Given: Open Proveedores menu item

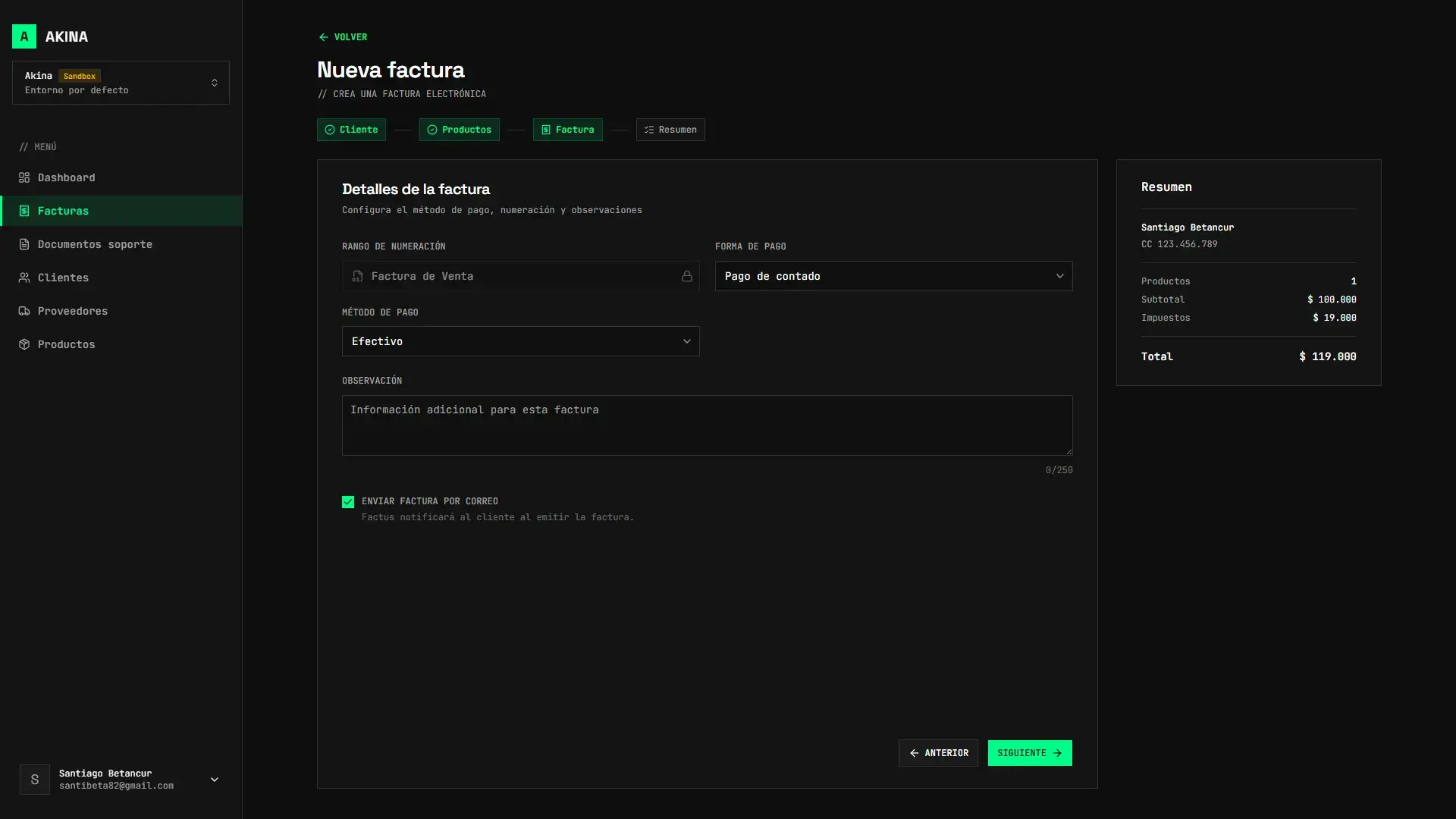Looking at the screenshot, I should (x=121, y=311).
